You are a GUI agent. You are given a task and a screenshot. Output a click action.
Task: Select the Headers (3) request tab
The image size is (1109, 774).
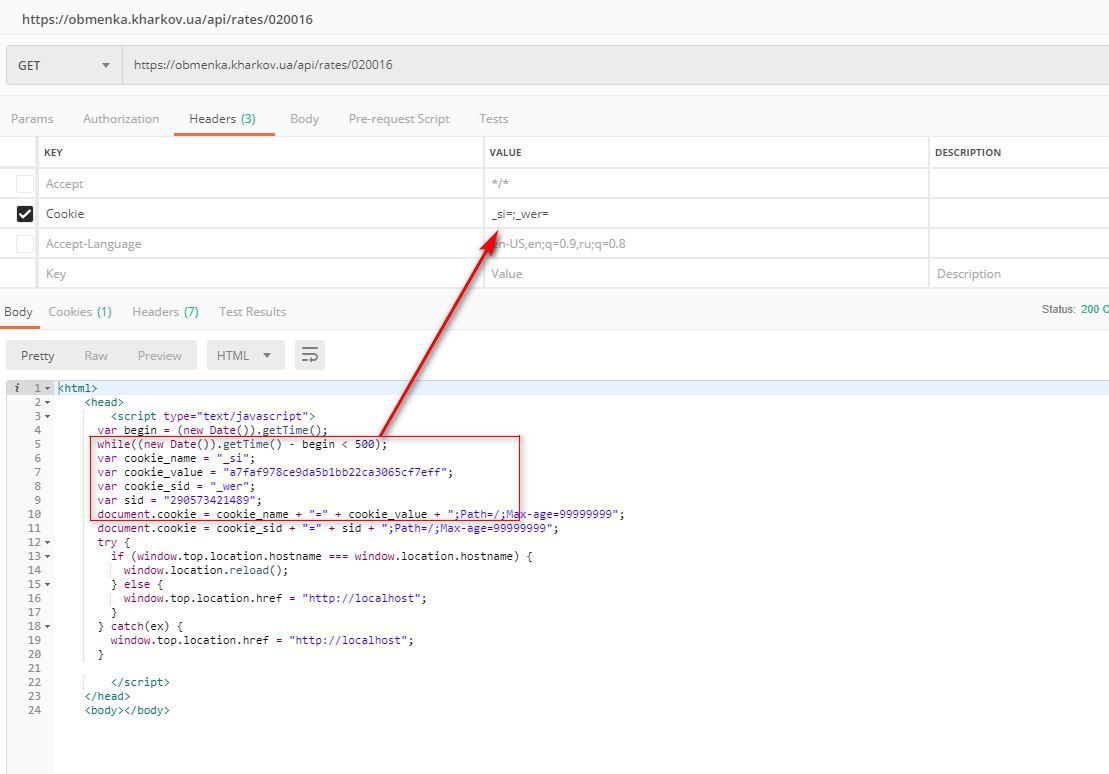coord(223,119)
